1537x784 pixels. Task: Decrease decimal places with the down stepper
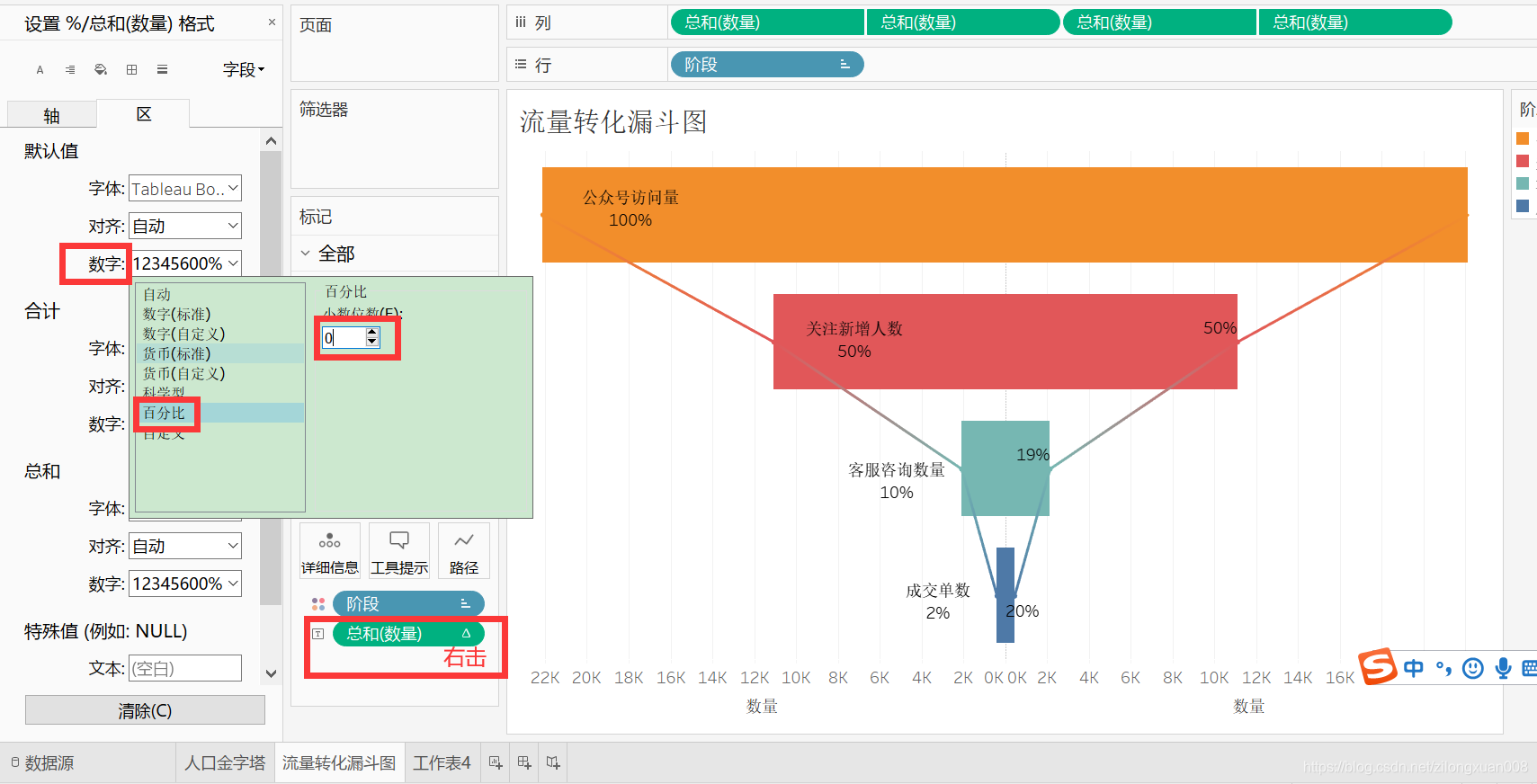pos(372,343)
